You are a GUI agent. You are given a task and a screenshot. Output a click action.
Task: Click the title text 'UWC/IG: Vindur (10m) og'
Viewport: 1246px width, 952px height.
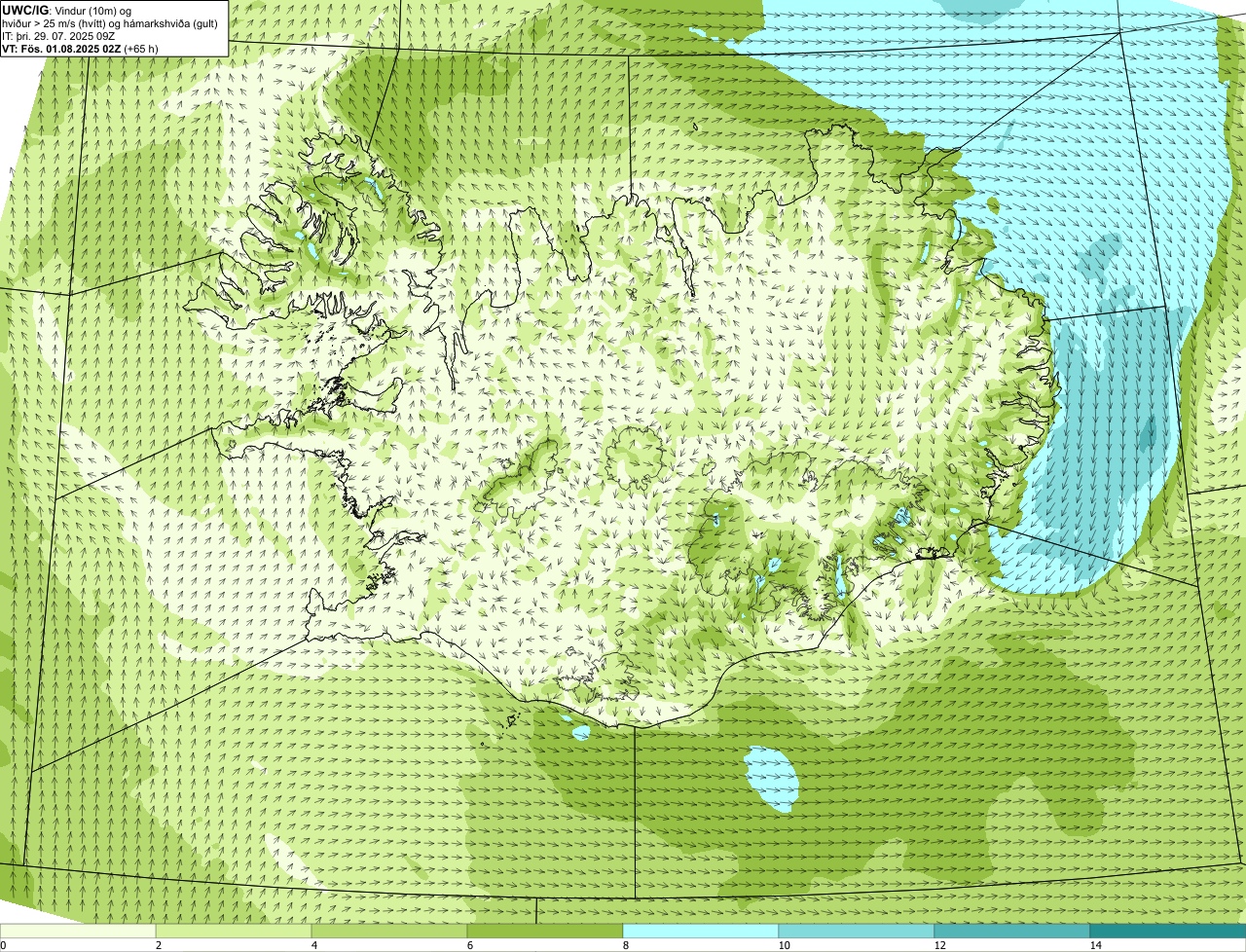[x=66, y=11]
